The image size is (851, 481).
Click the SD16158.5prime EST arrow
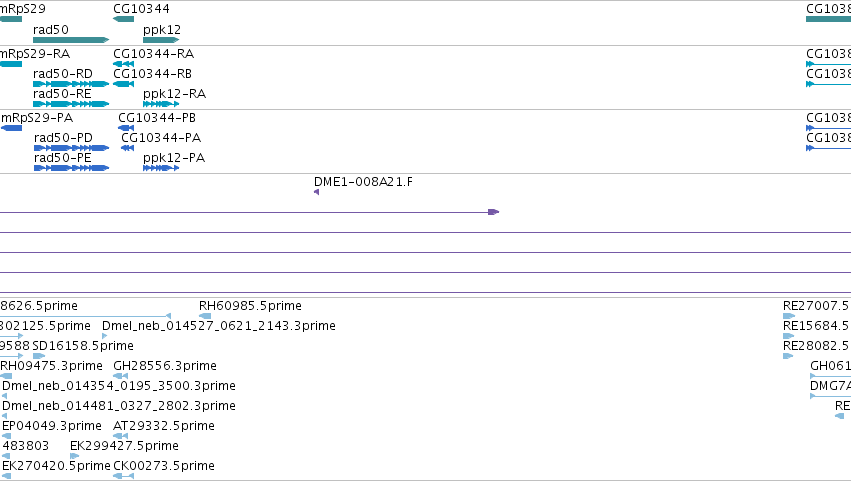click(x=39, y=356)
